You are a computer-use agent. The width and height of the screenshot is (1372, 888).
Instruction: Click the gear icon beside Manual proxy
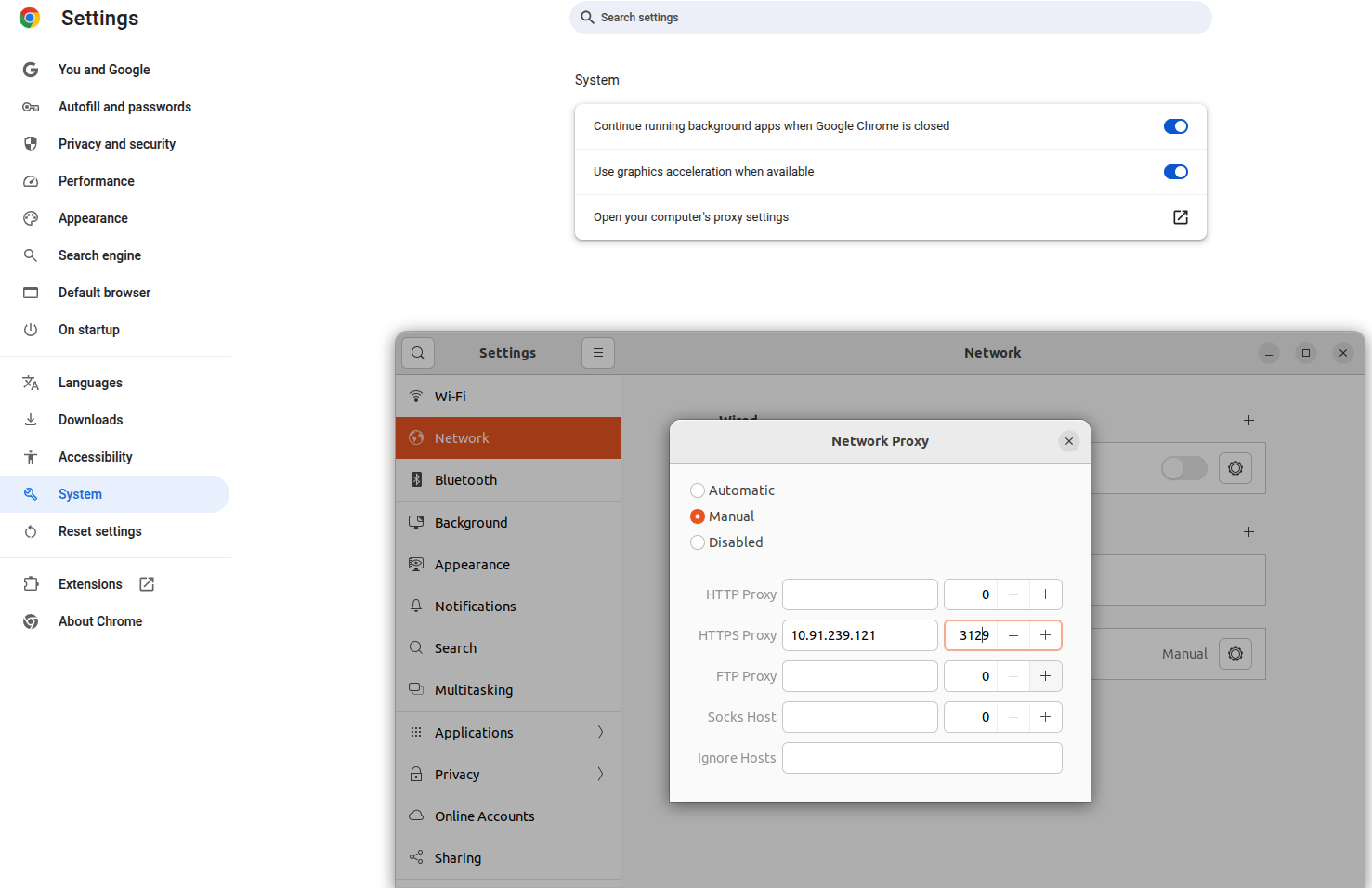1235,654
